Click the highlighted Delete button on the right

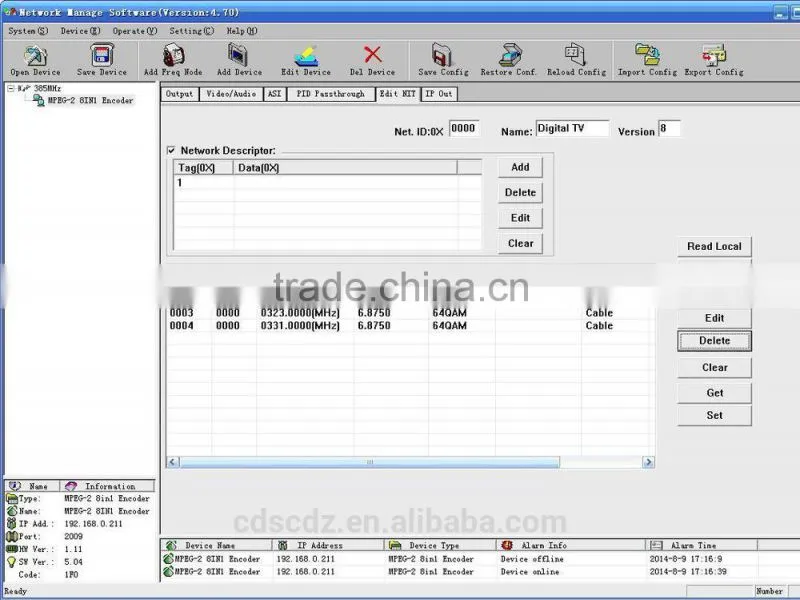[714, 341]
